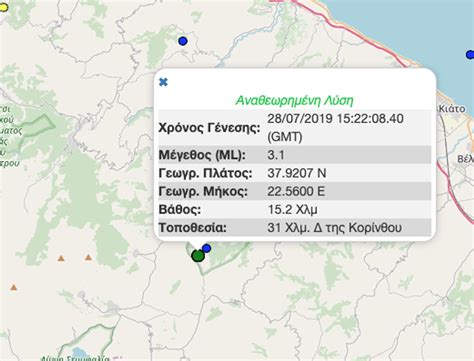Click the origin time value 28/07/2019
The width and height of the screenshot is (474, 361).
click(335, 128)
